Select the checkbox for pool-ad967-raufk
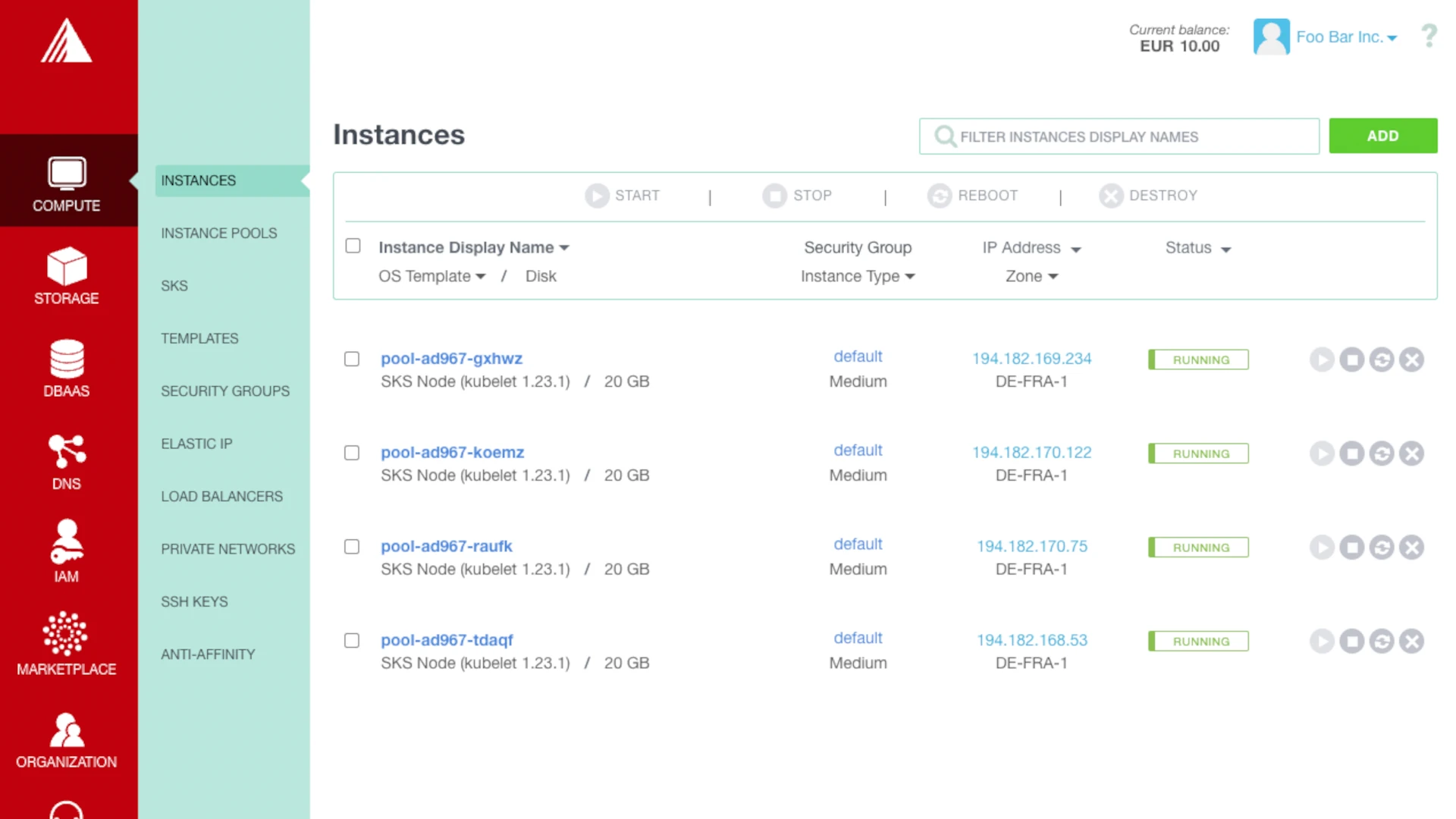 click(x=352, y=546)
